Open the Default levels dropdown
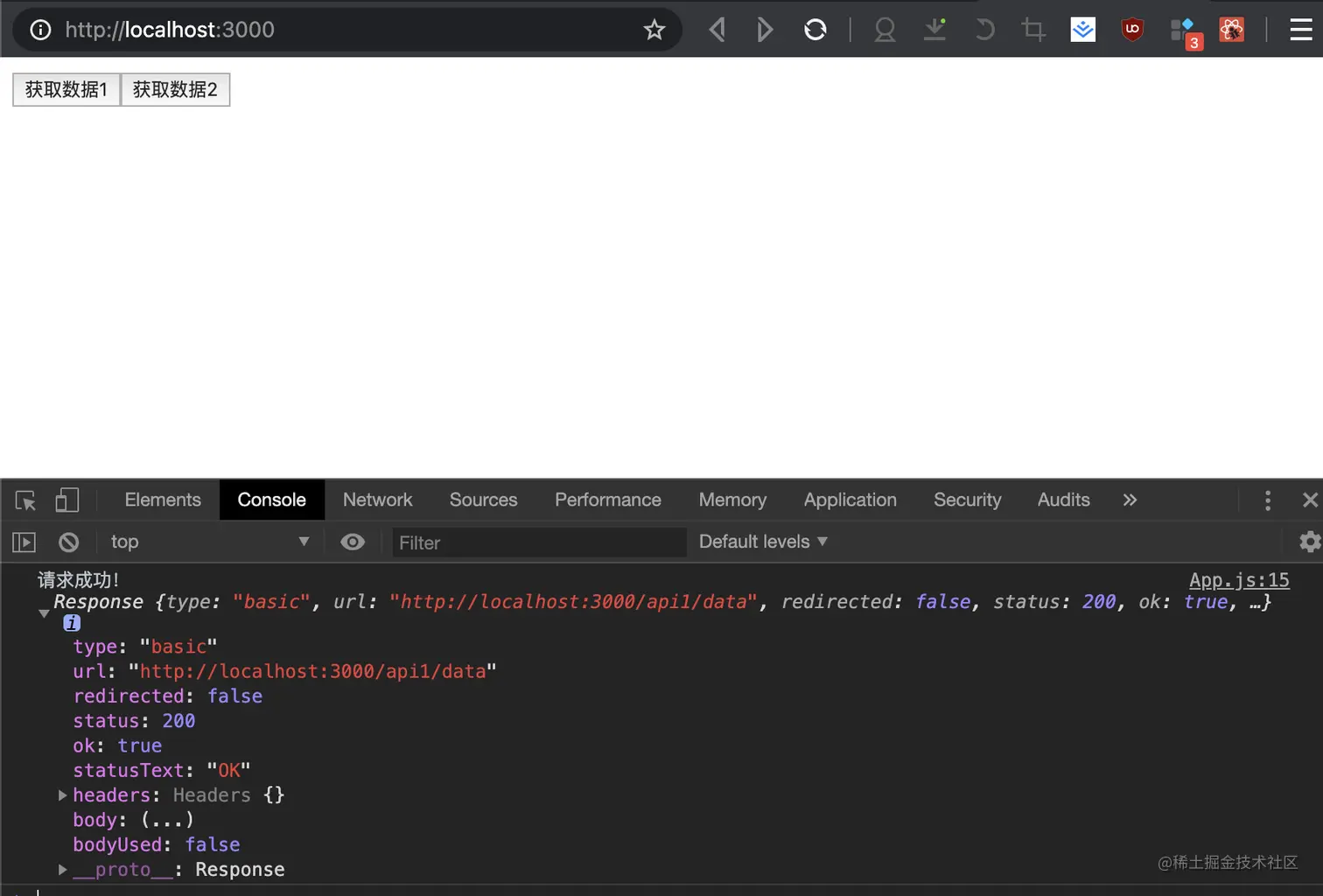Viewport: 1323px width, 896px height. click(x=763, y=542)
